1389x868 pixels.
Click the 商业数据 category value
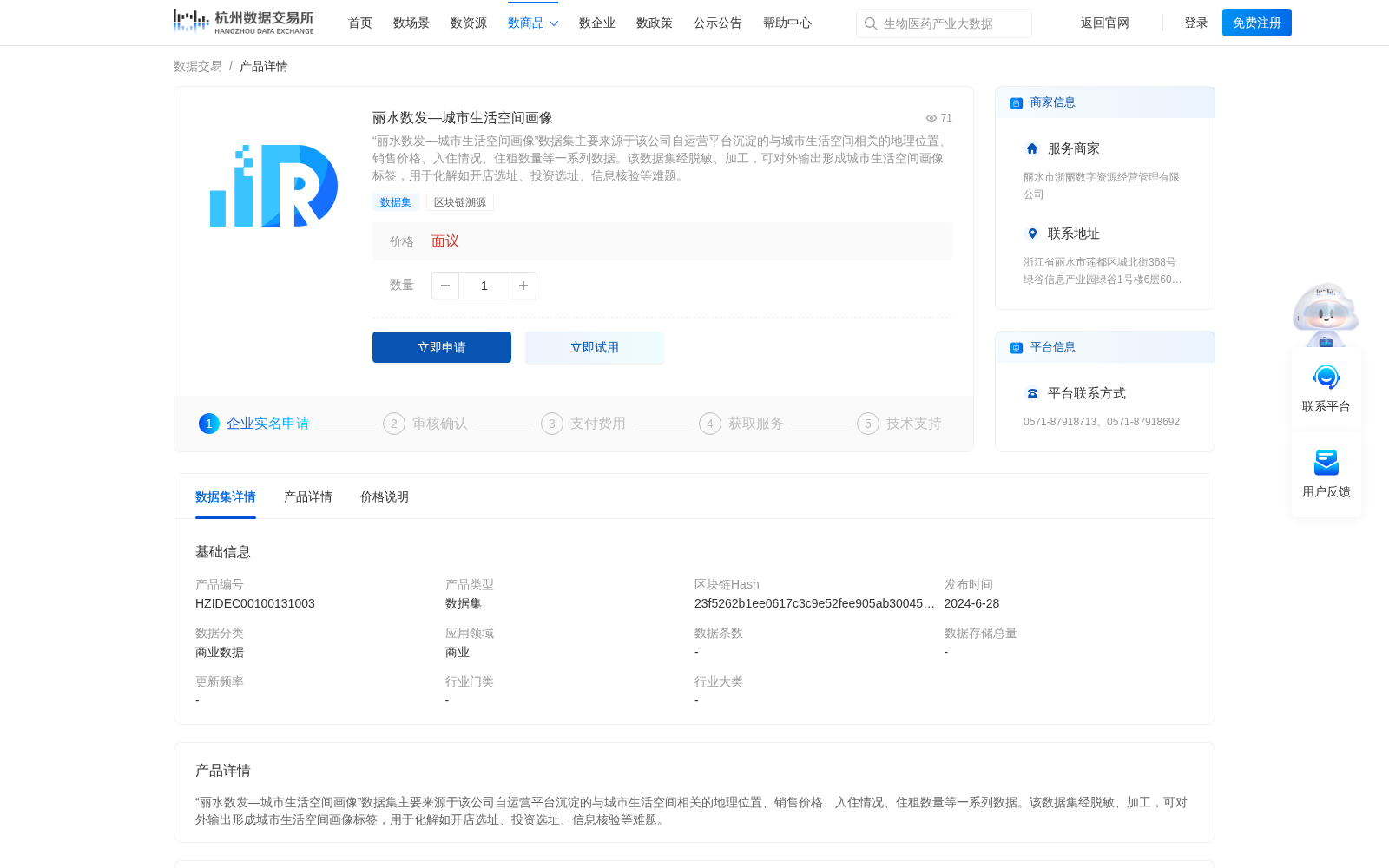pos(220,652)
